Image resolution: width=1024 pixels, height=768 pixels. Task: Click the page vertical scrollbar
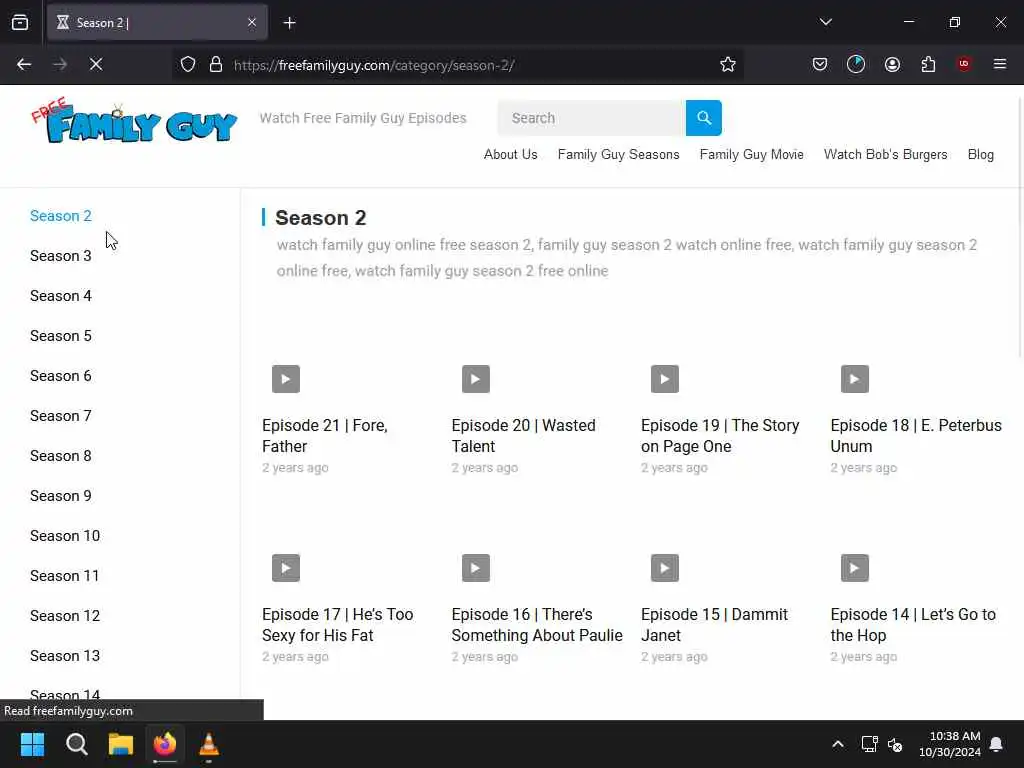(1020, 229)
